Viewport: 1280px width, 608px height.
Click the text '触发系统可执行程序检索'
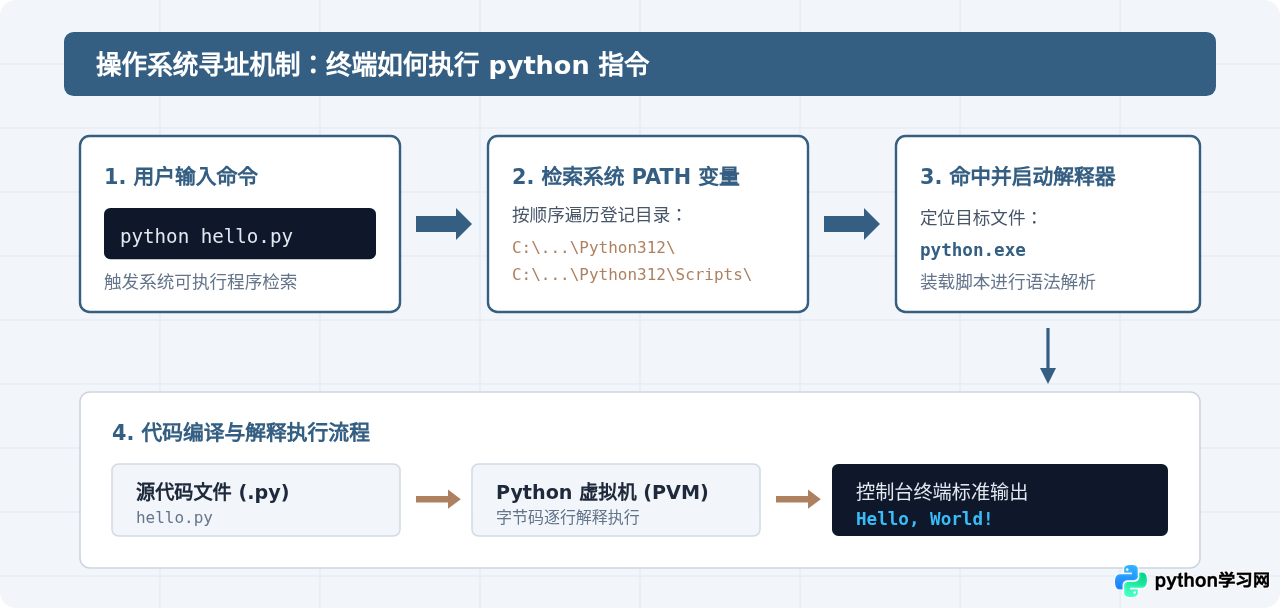[x=200, y=282]
